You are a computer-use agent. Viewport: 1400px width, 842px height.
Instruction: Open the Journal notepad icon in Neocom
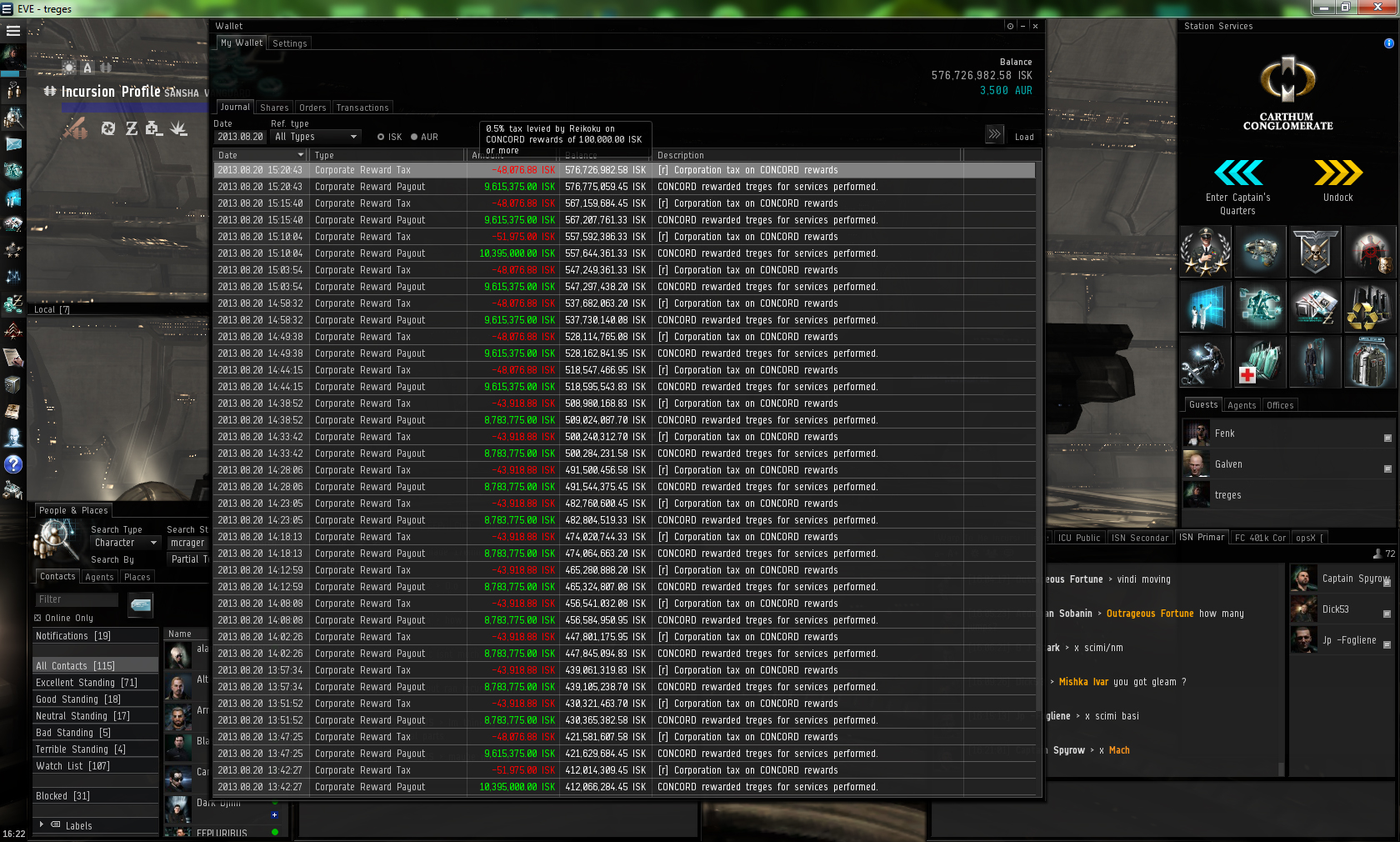point(13,411)
